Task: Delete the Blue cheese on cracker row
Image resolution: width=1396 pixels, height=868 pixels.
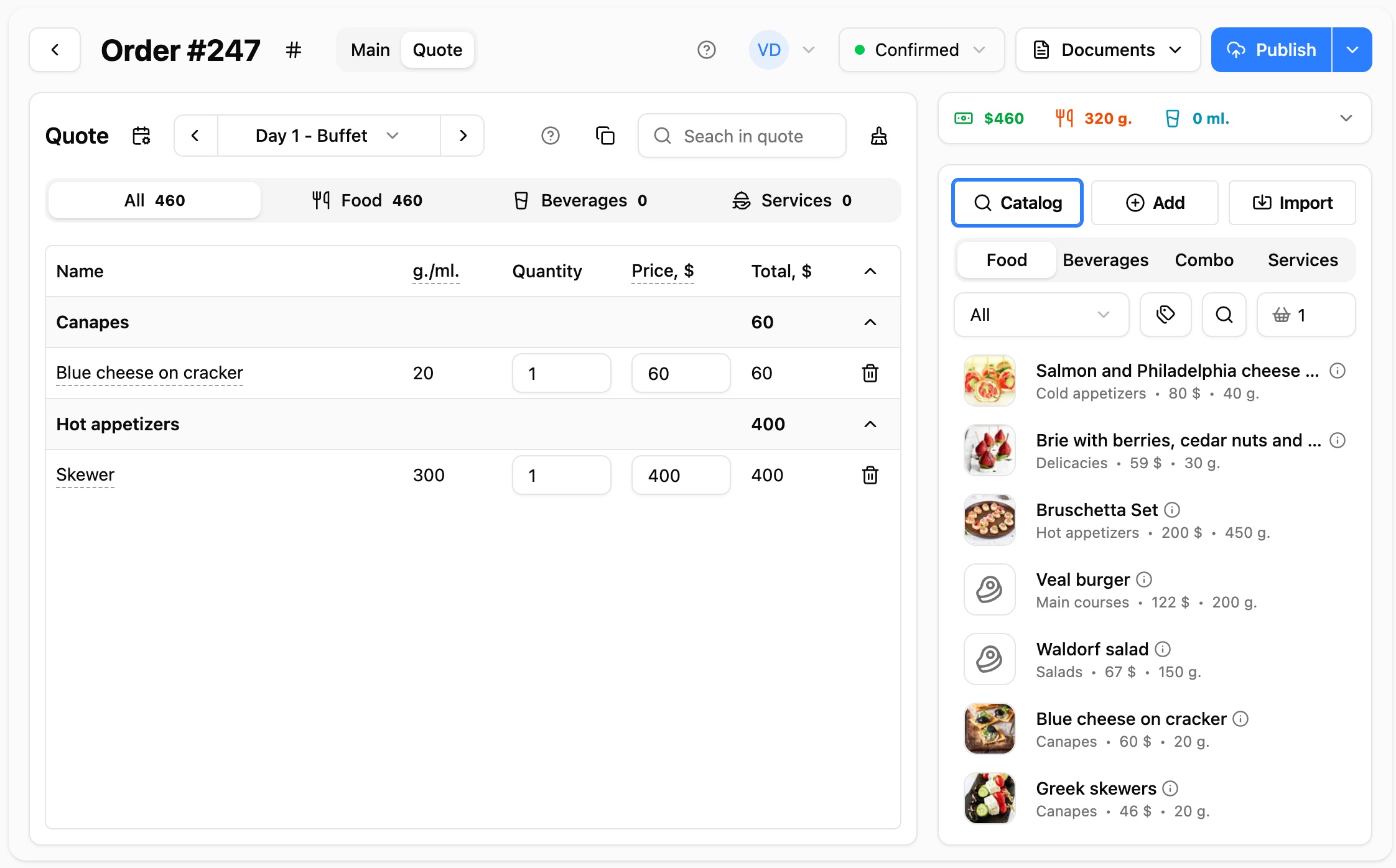Action: point(870,373)
